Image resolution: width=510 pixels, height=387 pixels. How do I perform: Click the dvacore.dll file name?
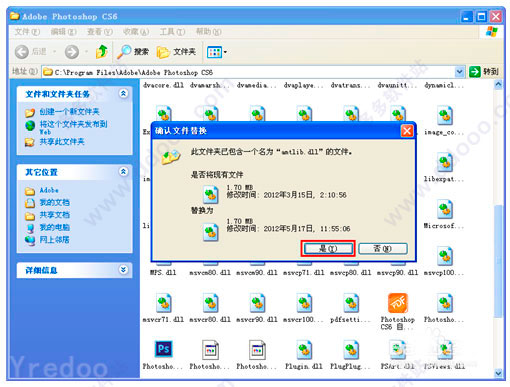coord(163,85)
